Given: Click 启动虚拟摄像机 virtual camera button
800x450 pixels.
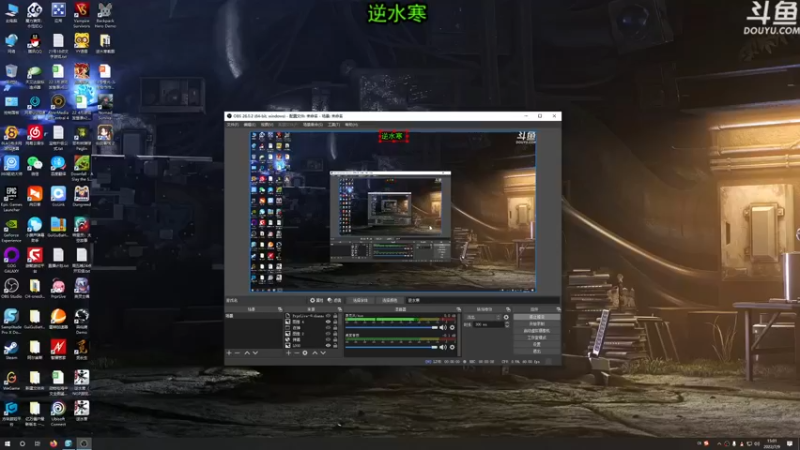Looking at the screenshot, I should [537, 330].
